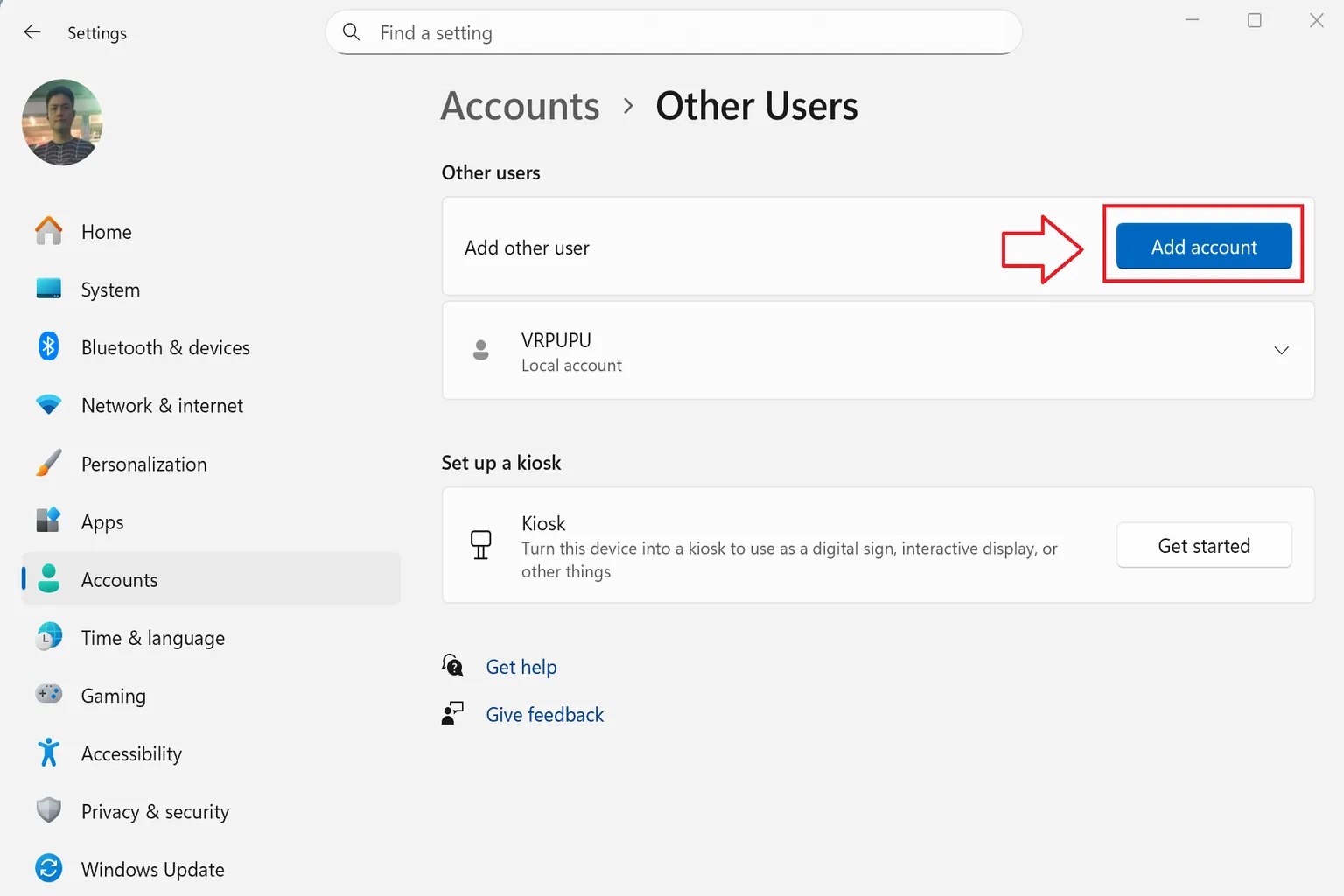Navigate to Apps settings
The image size is (1344, 896).
pos(211,521)
